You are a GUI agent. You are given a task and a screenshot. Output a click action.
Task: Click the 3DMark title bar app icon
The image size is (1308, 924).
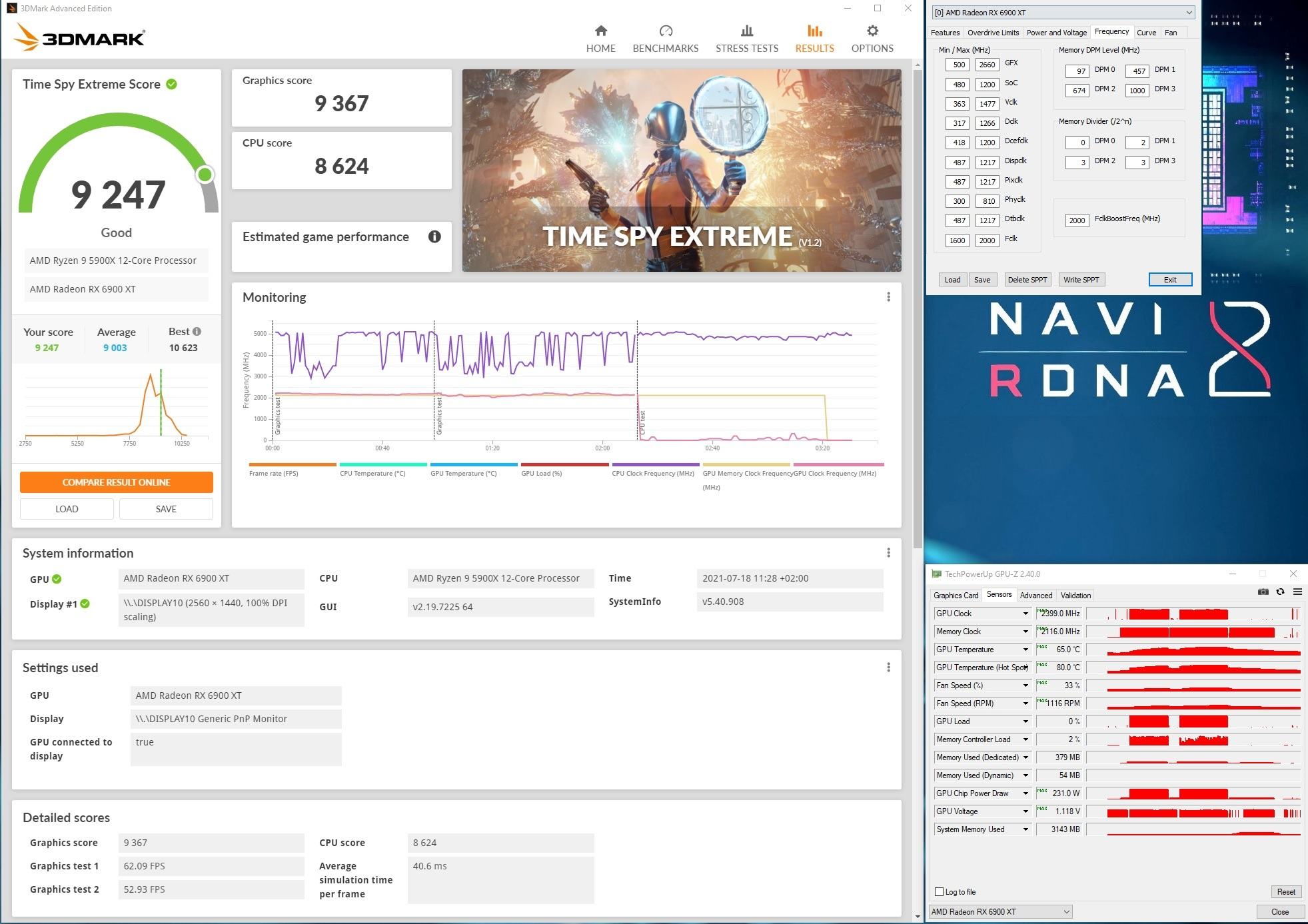pos(11,9)
